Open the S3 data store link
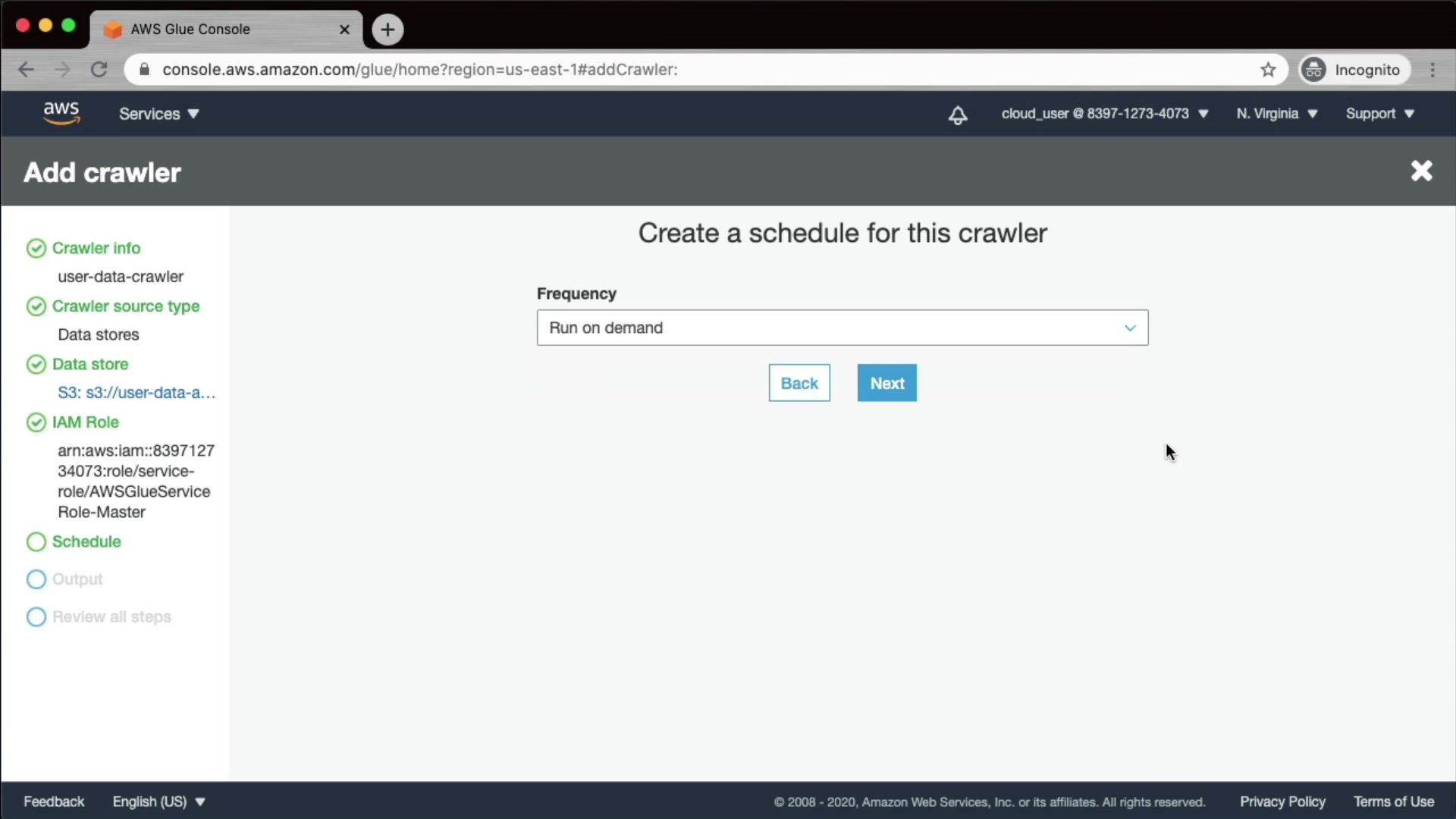This screenshot has width=1456, height=819. [x=136, y=393]
